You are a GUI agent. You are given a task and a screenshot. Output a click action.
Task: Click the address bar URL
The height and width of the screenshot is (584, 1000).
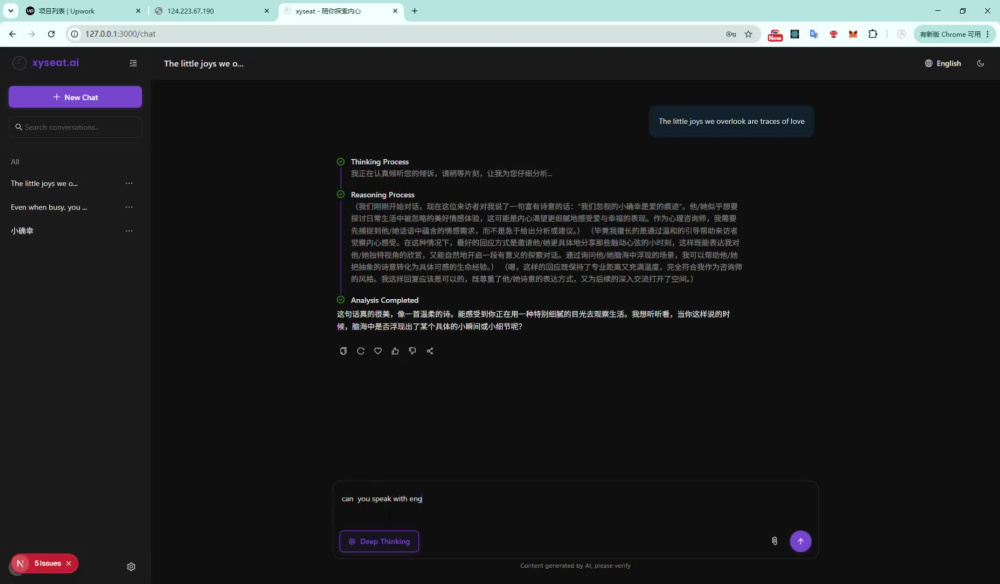click(x=121, y=34)
